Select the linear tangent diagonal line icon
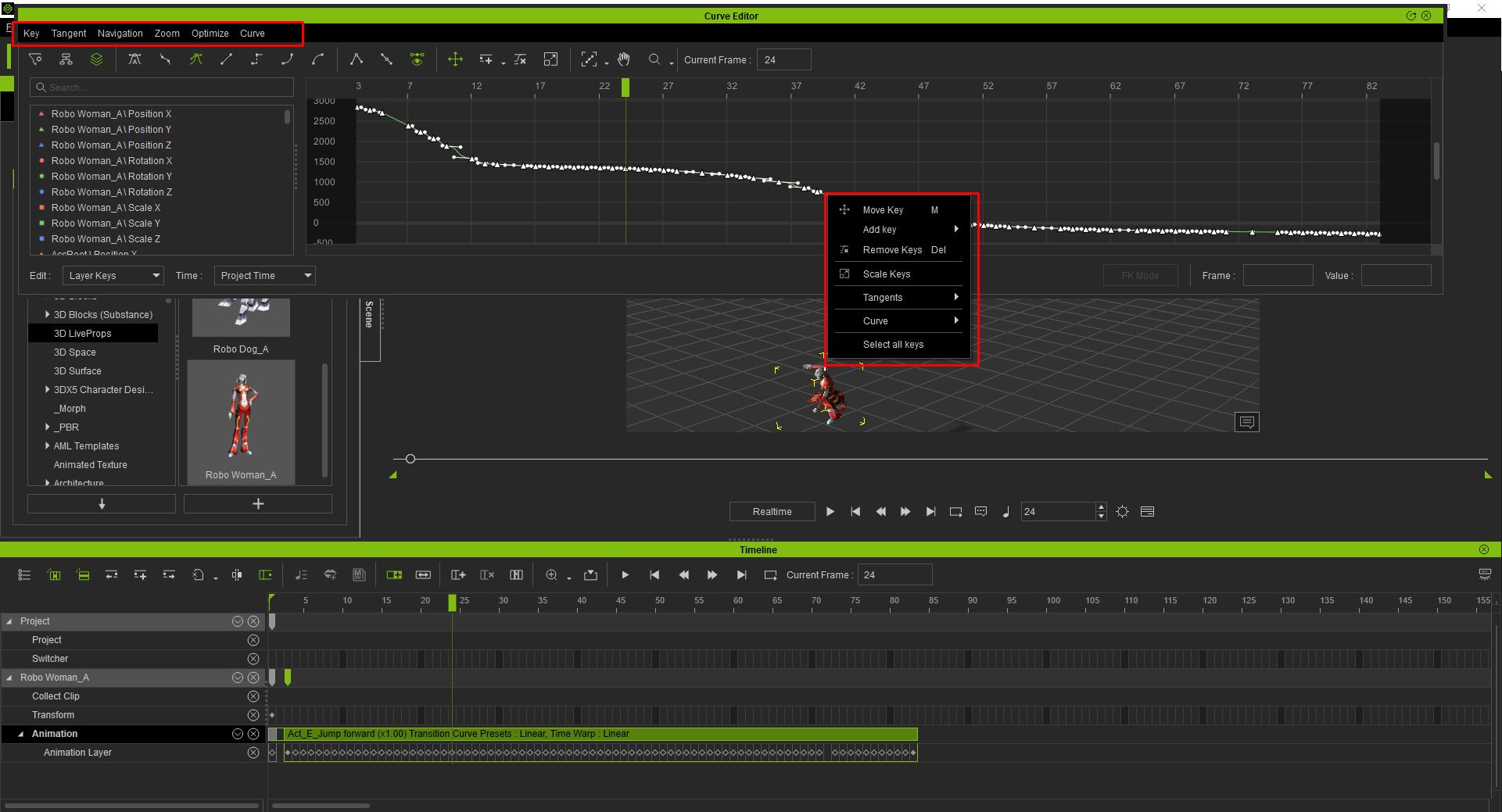1502x812 pixels. [x=226, y=59]
